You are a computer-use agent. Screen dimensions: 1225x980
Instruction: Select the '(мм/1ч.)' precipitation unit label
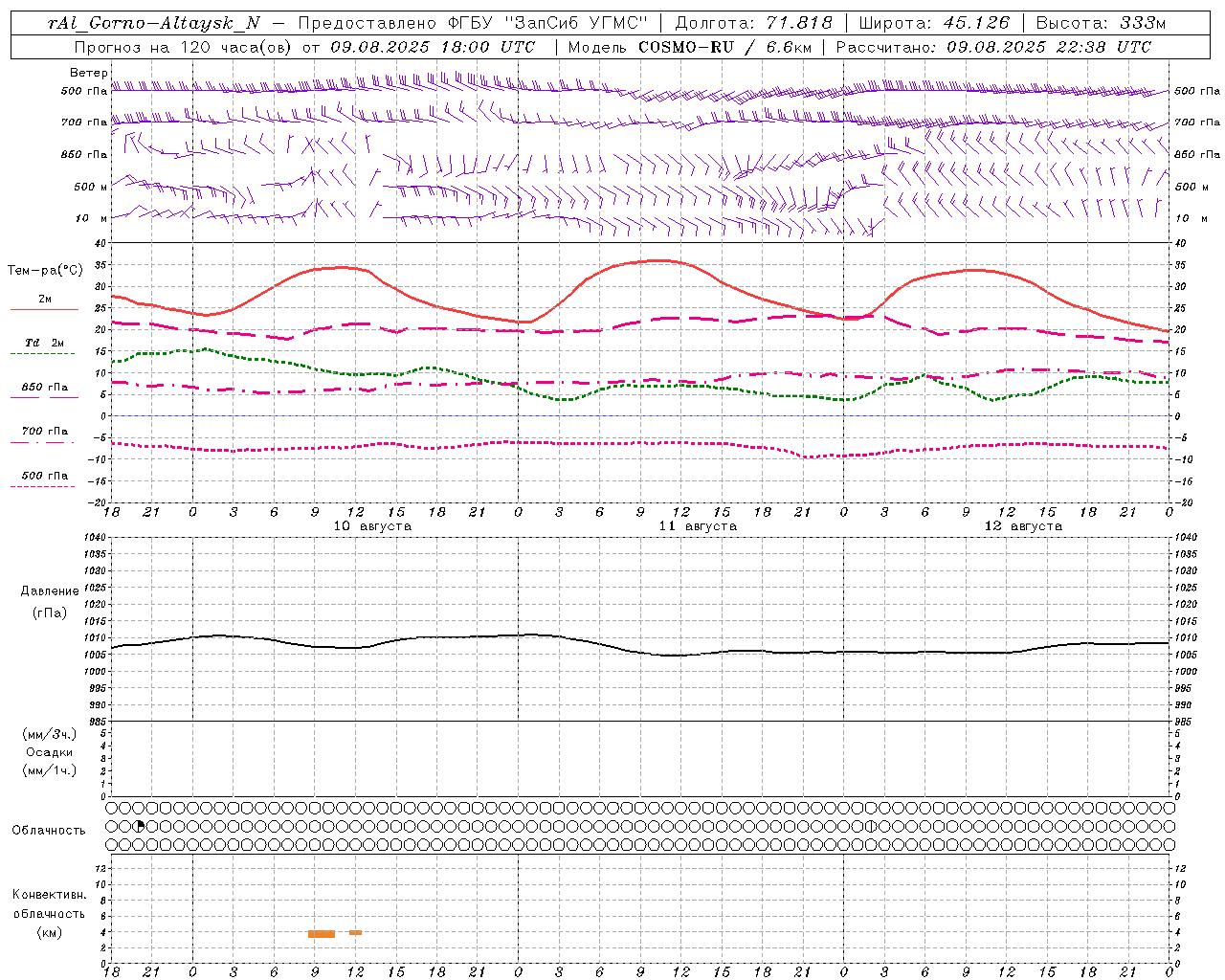pyautogui.click(x=50, y=770)
